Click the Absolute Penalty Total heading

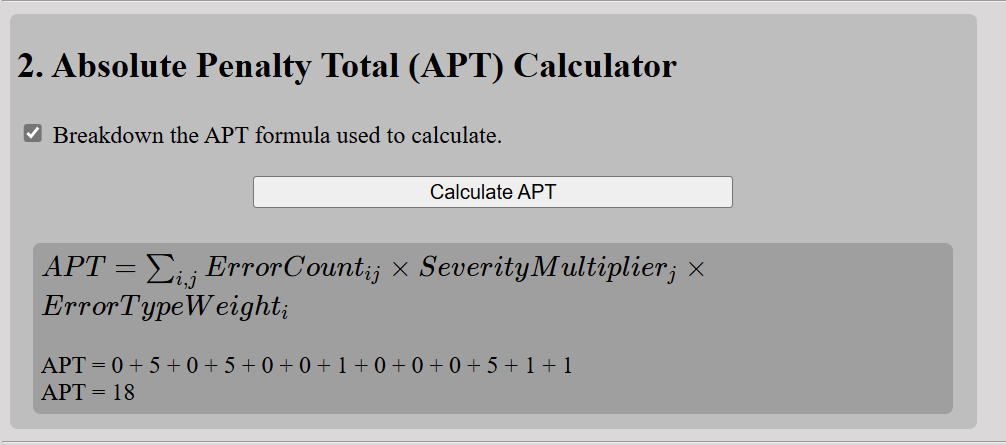click(346, 66)
